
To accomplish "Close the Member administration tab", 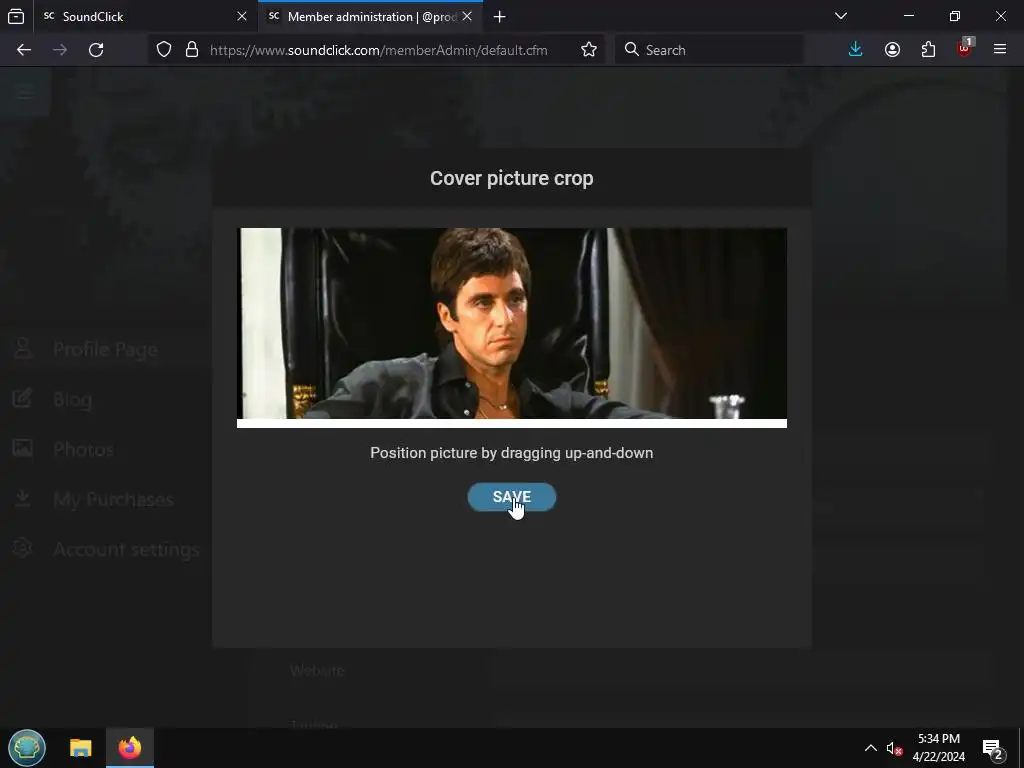I will [467, 16].
